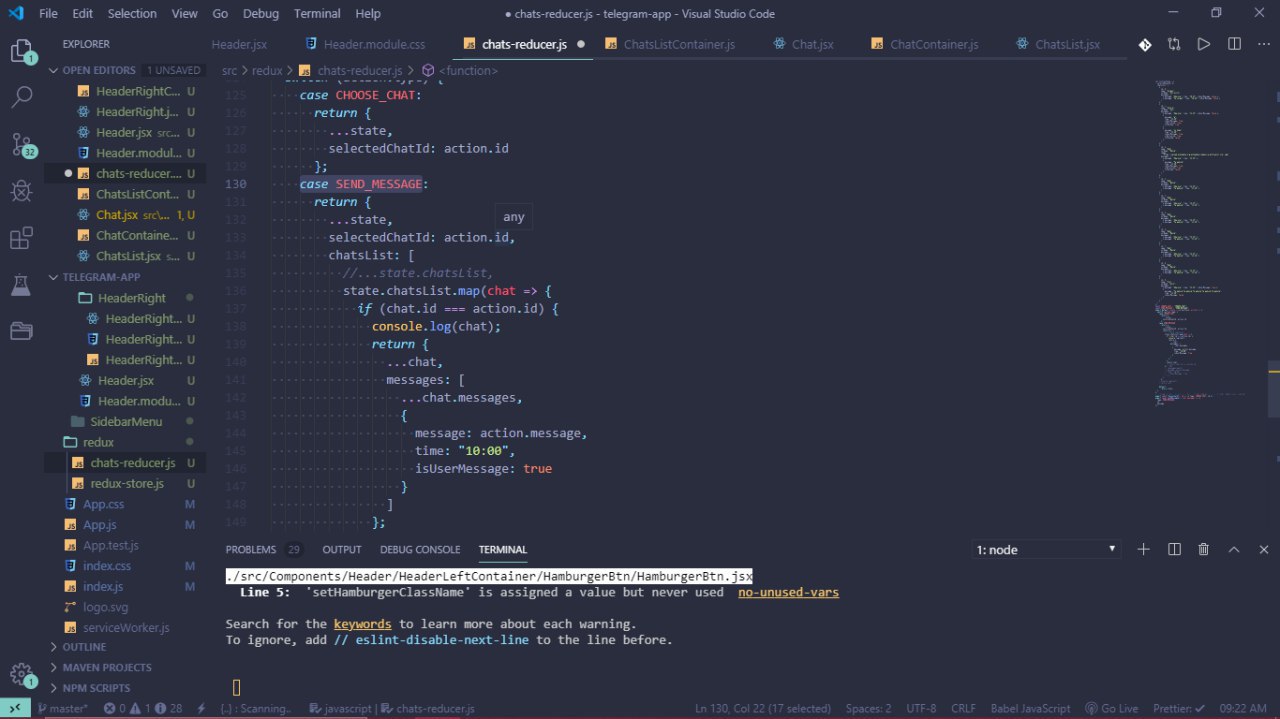Viewport: 1280px width, 719px height.
Task: Open the Run and Debug view
Action: coord(21,190)
